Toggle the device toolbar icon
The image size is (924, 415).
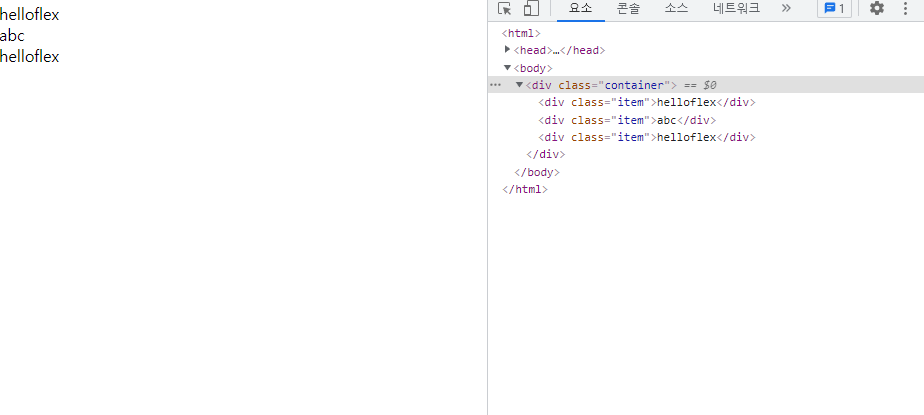tap(531, 9)
